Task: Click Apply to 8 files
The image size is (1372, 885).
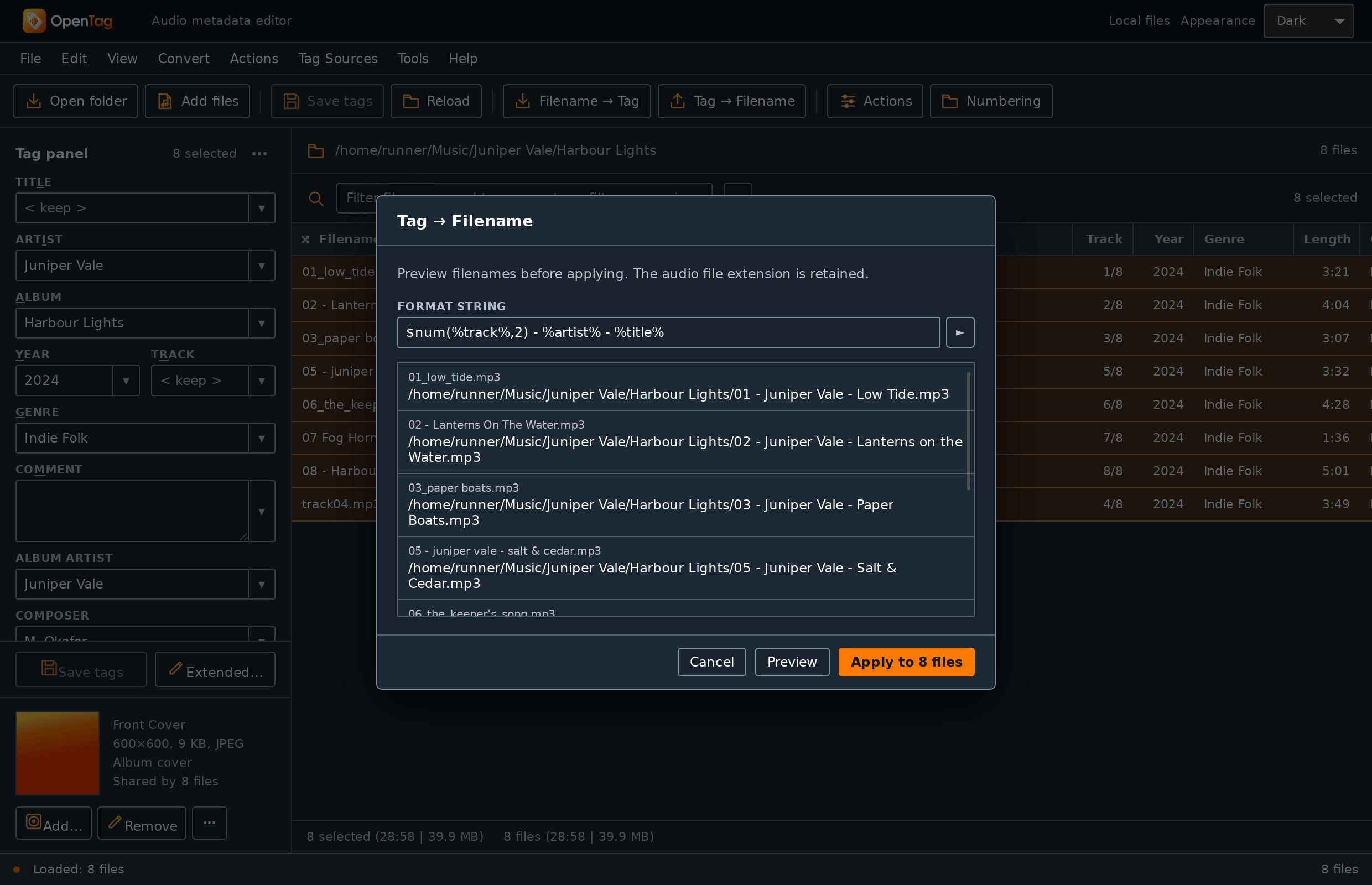Action: point(906,662)
